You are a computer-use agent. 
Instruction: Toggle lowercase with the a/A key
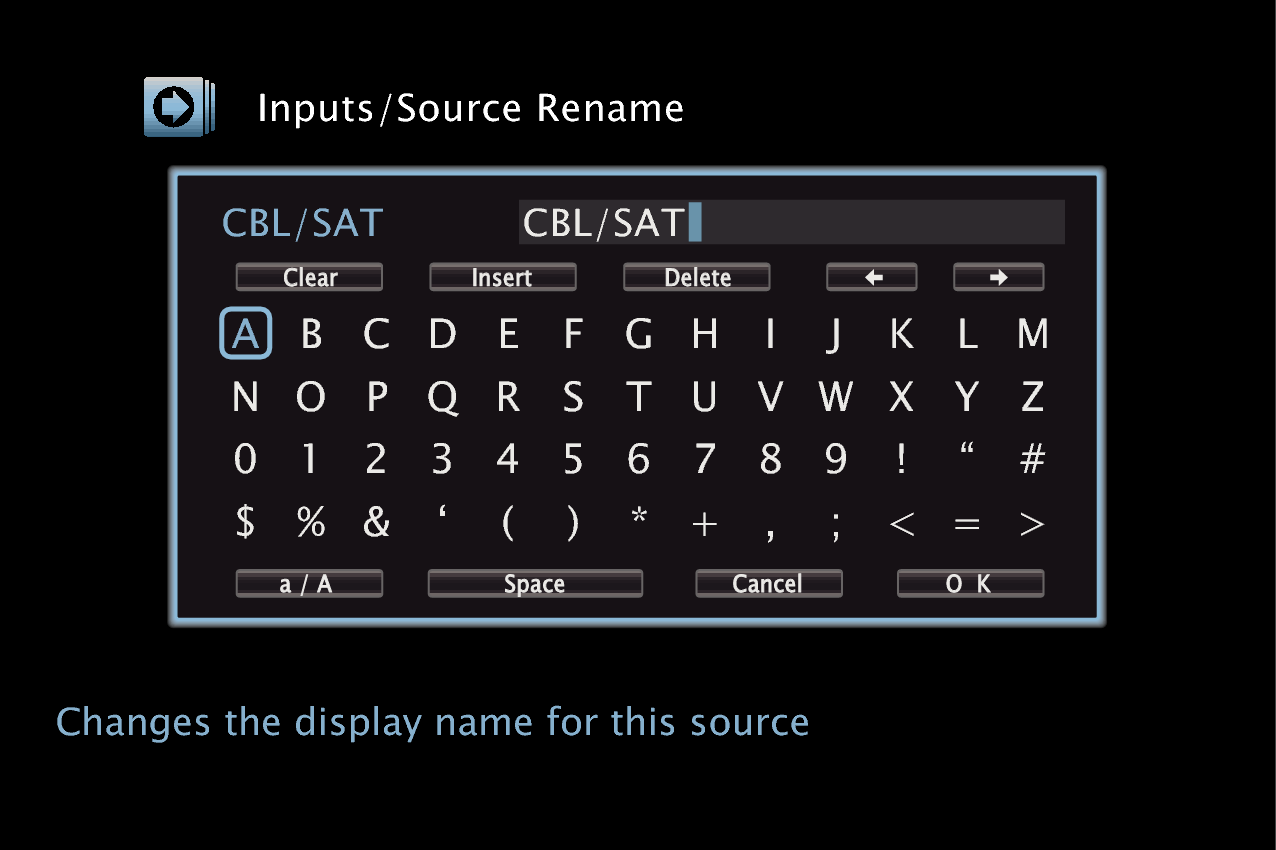309,583
